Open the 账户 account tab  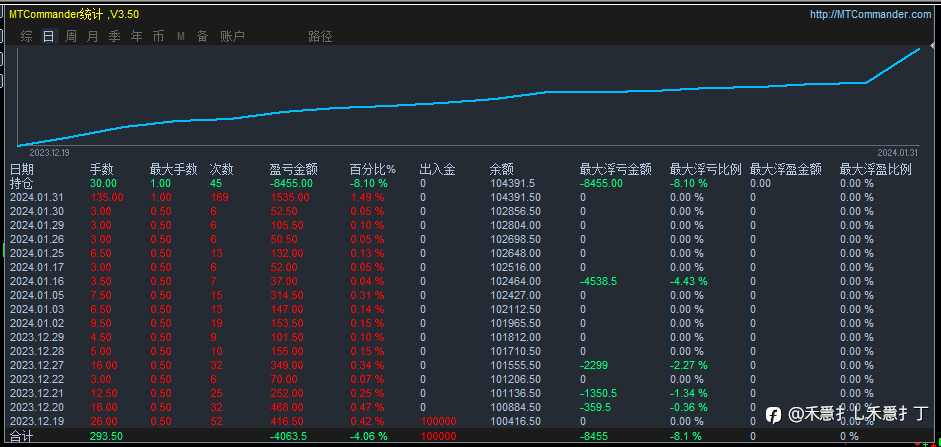pos(232,37)
